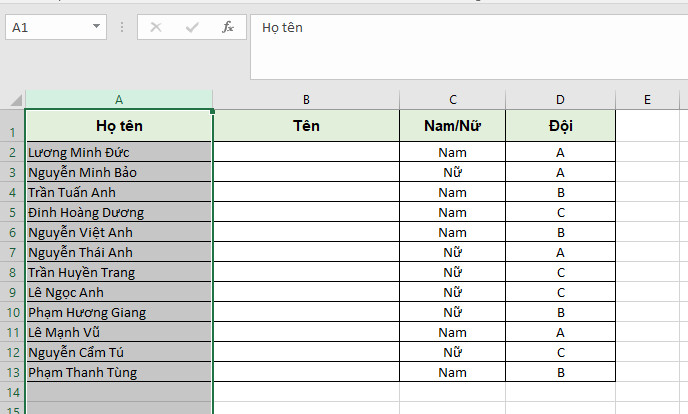Click Đội value B in Phạm Thanh Tùng row
Screen dimensions: 688x414
click(561, 372)
